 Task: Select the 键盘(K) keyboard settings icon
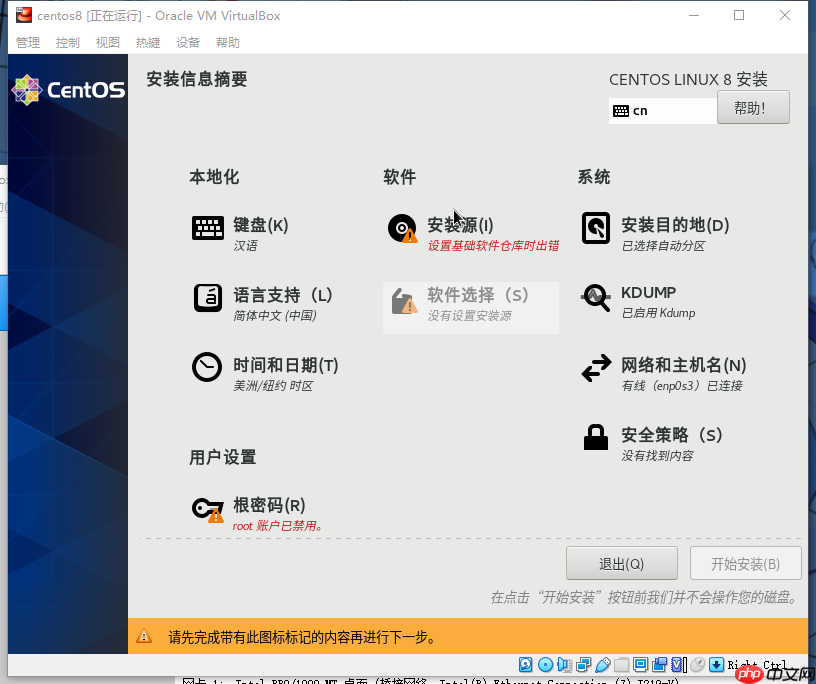[208, 228]
